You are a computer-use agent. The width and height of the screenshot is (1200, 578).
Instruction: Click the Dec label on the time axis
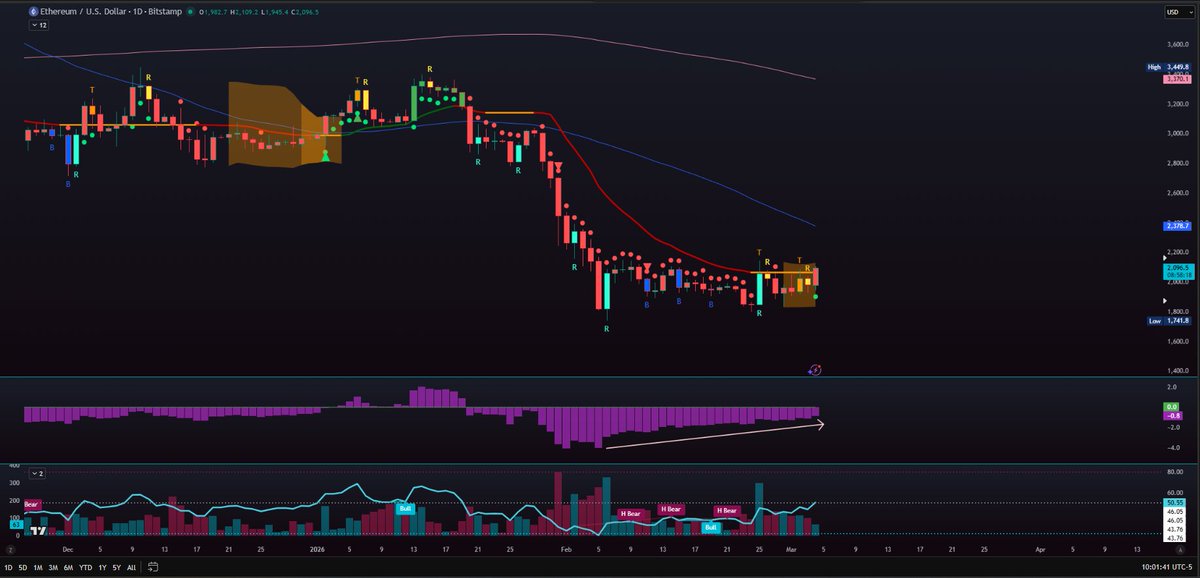[x=69, y=549]
